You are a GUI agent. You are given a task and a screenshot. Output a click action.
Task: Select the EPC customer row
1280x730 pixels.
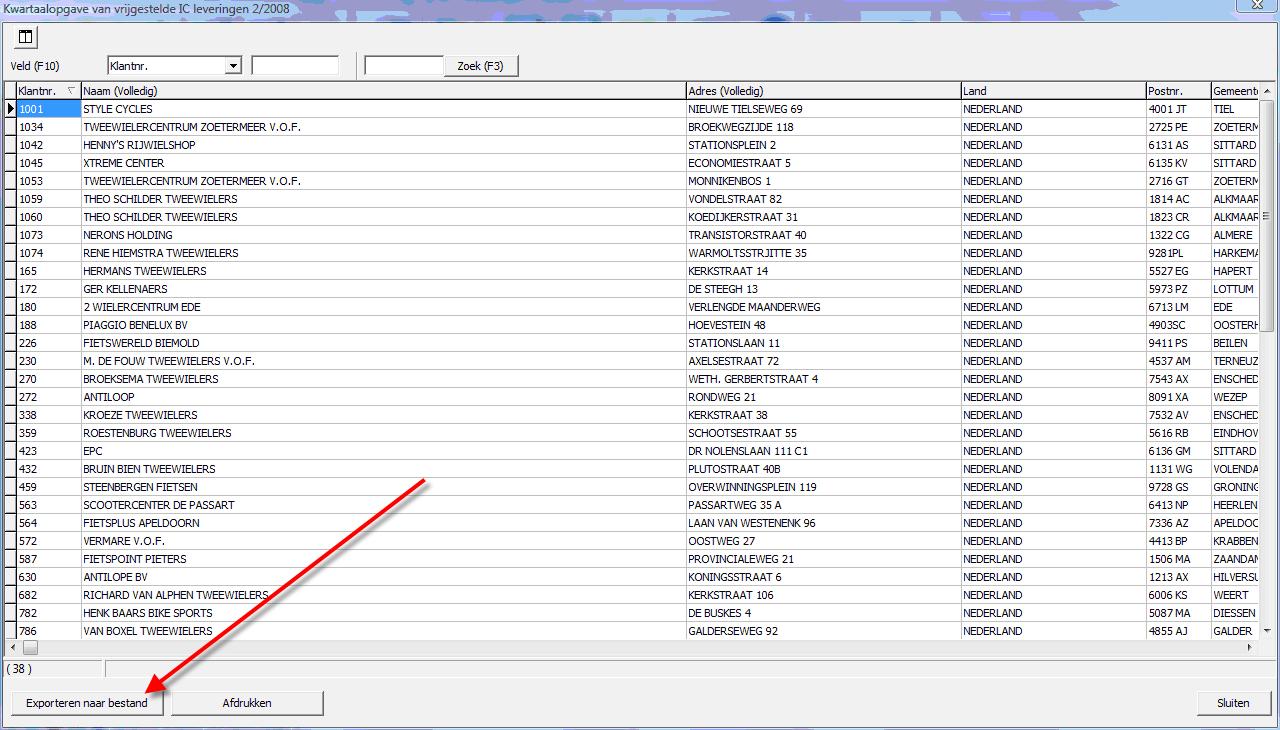632,451
